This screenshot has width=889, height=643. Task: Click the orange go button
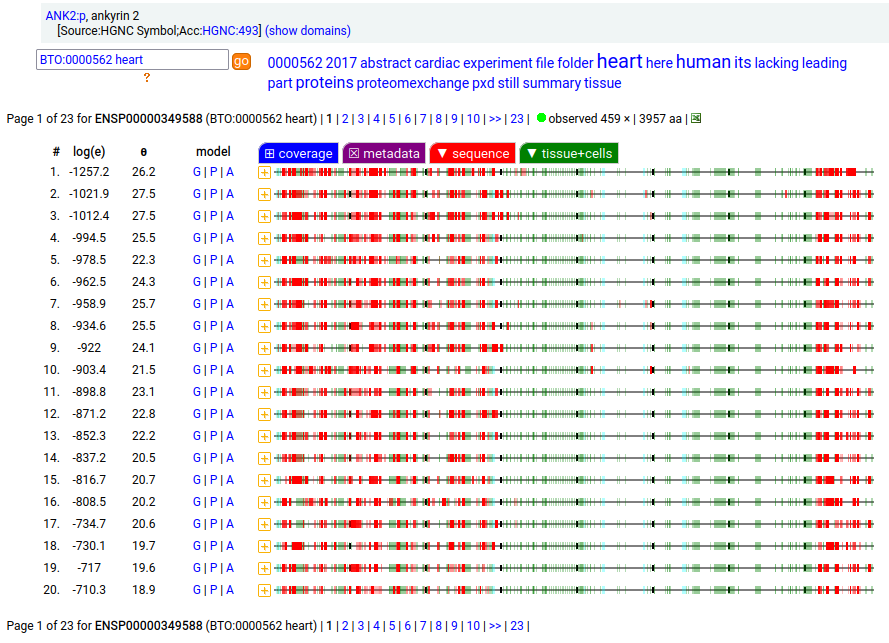[242, 61]
